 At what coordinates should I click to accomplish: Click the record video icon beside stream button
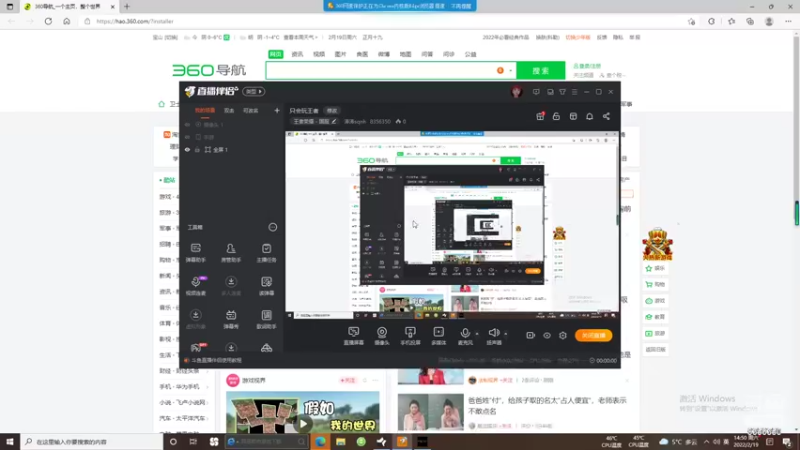pos(531,336)
